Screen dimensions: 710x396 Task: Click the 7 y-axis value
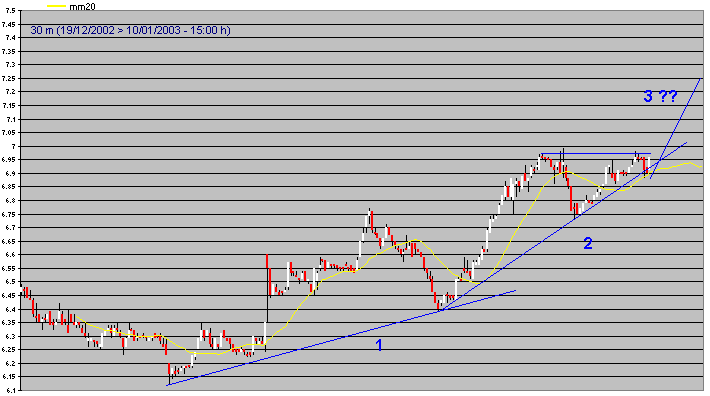[13, 146]
